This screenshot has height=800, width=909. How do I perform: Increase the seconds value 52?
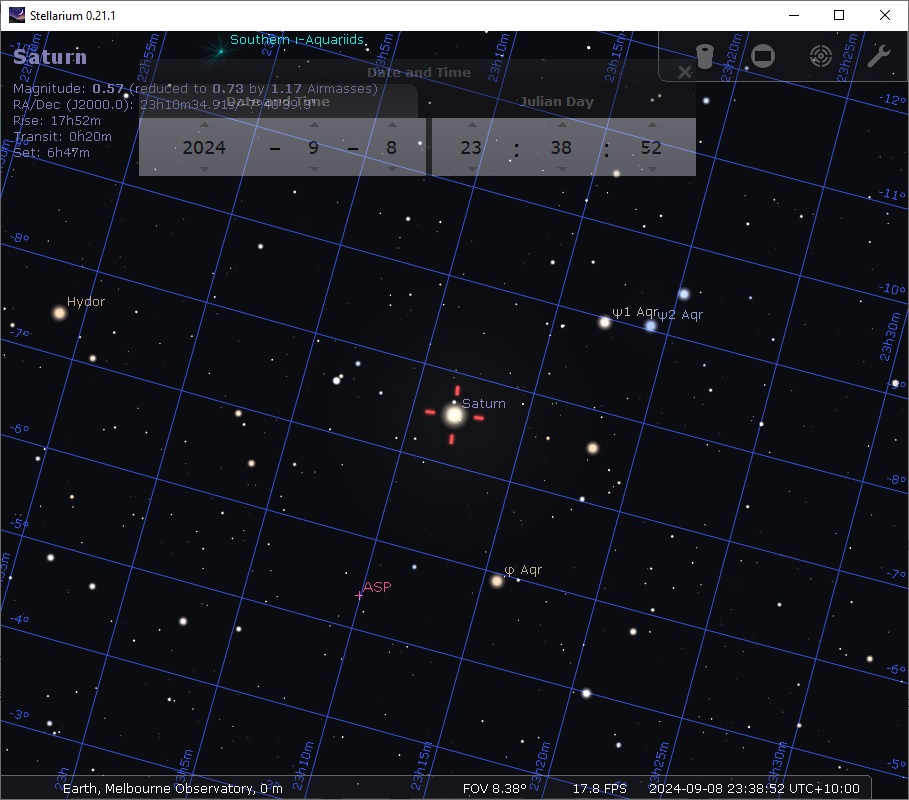coord(652,125)
